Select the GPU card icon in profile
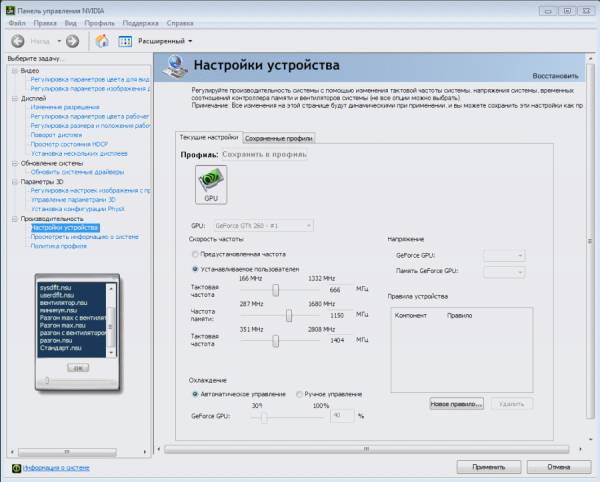 point(211,185)
